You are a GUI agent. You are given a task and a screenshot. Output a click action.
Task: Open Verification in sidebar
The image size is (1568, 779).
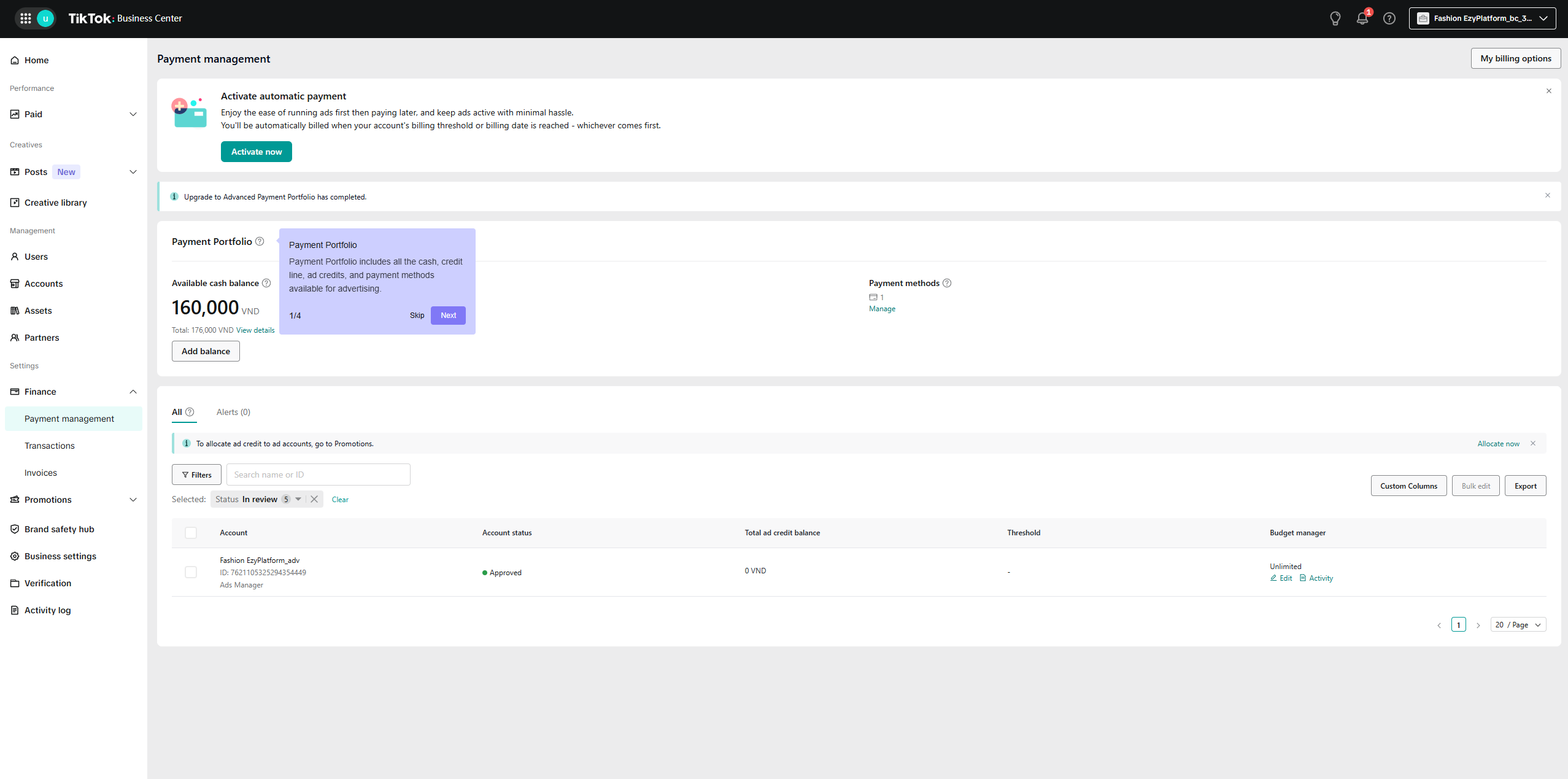pyautogui.click(x=74, y=583)
